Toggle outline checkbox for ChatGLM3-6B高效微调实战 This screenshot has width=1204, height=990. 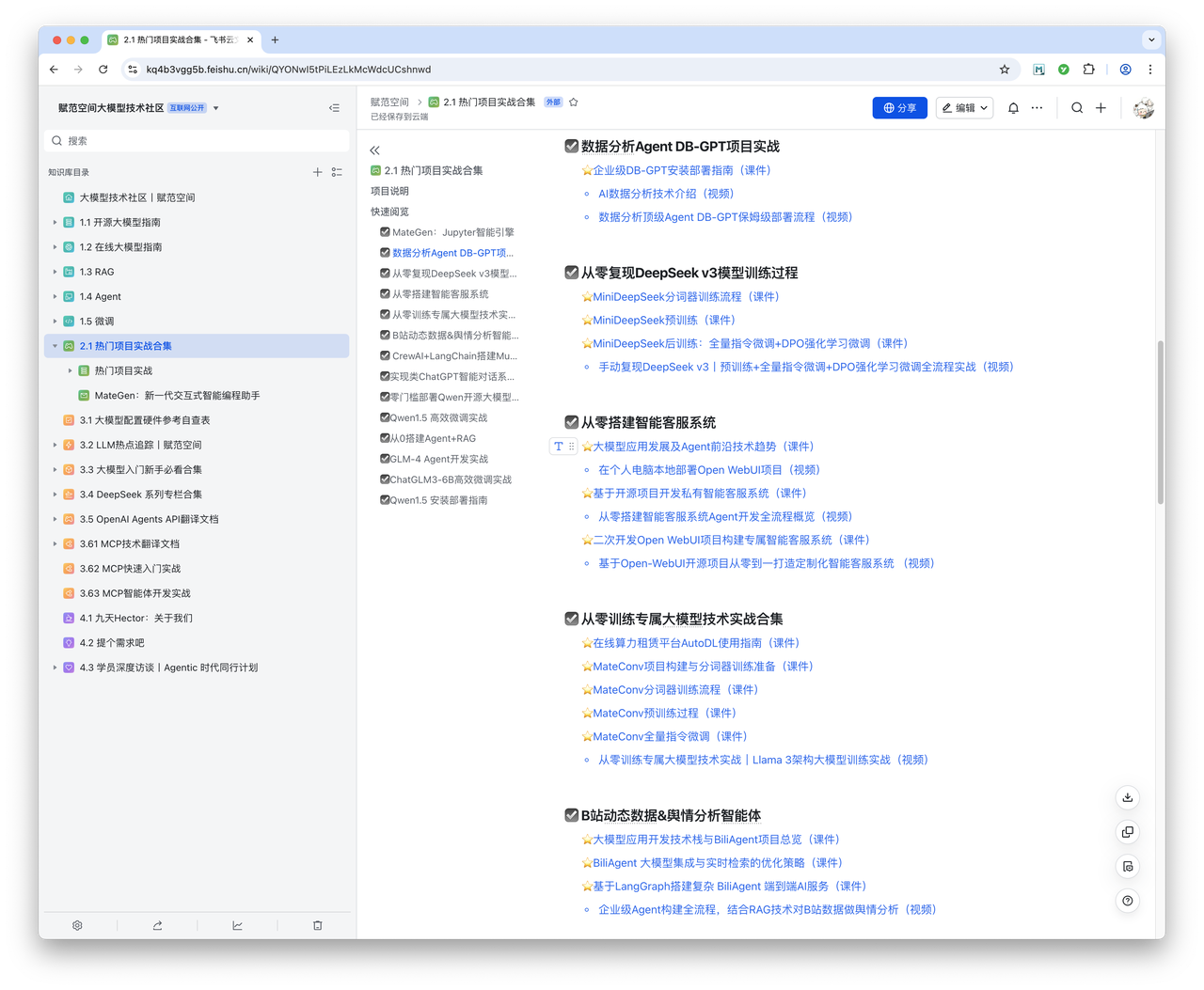(x=385, y=479)
